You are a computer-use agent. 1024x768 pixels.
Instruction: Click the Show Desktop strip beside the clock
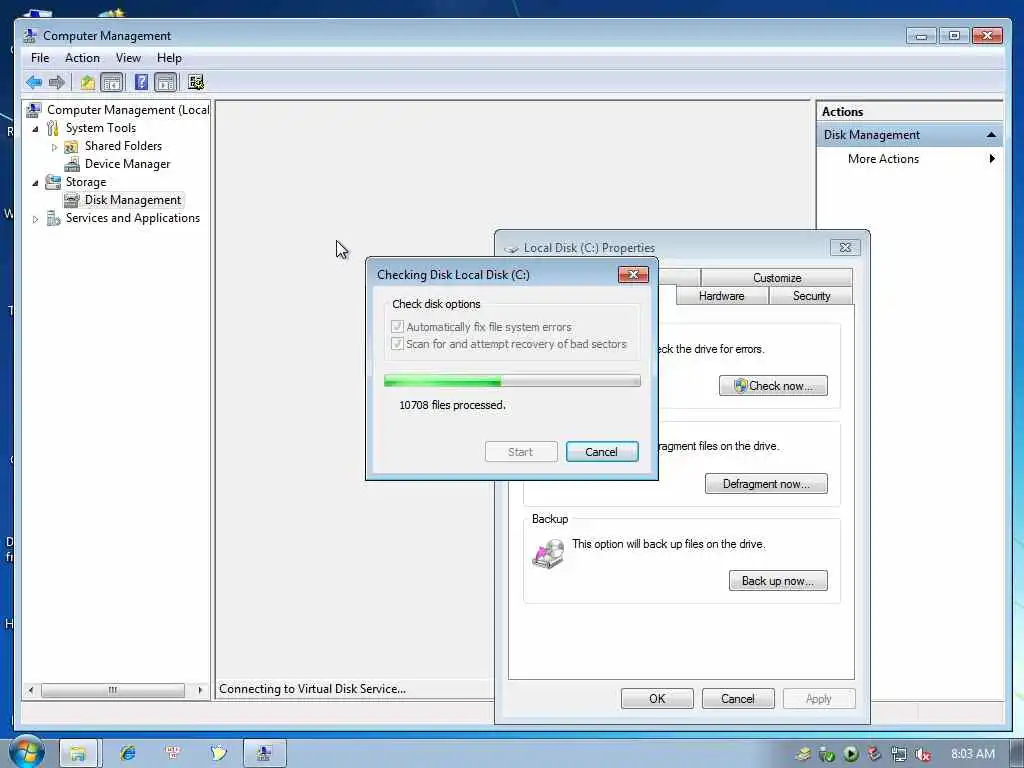coord(1017,753)
